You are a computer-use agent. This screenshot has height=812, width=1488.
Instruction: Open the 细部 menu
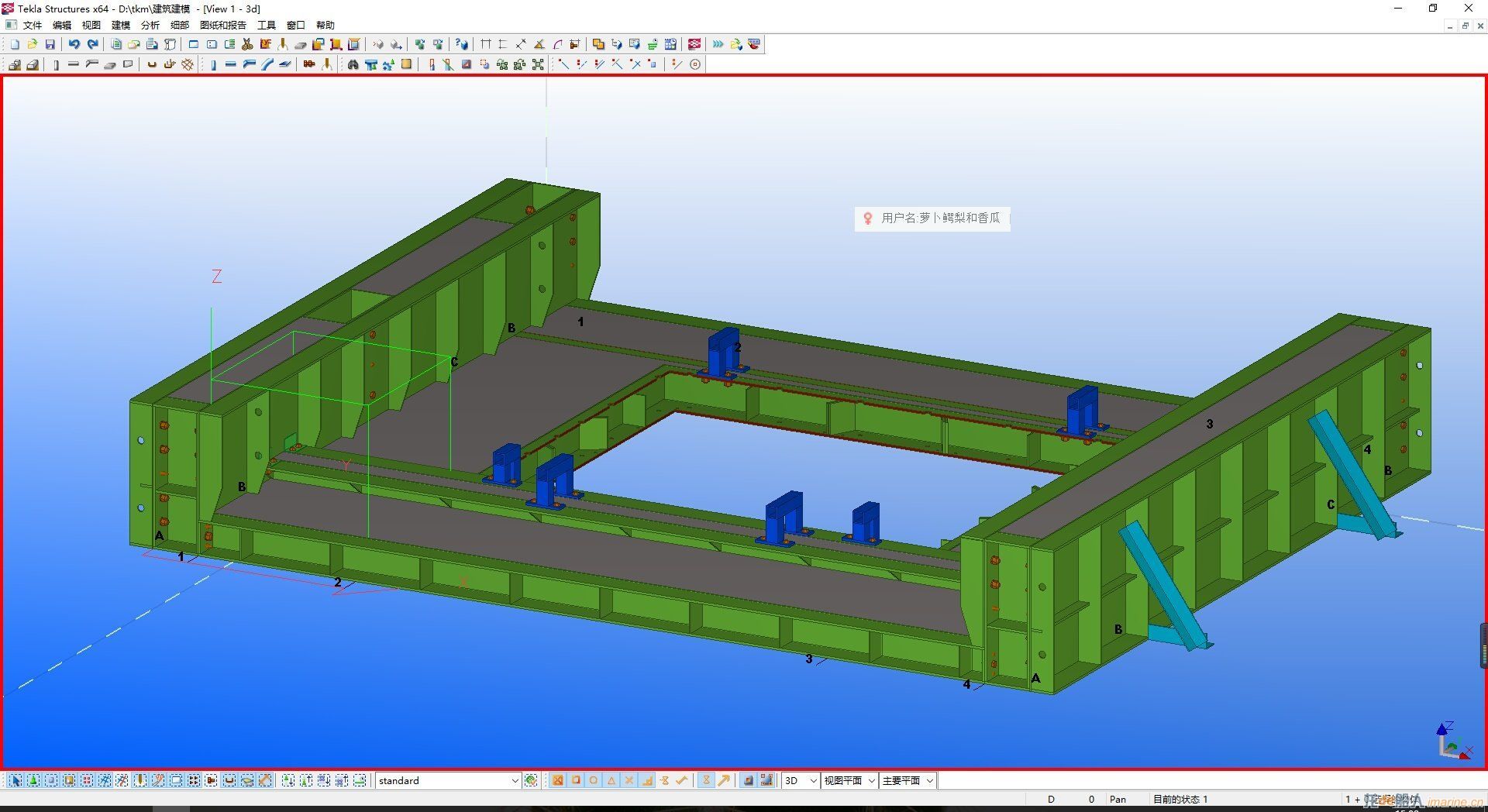click(x=180, y=25)
